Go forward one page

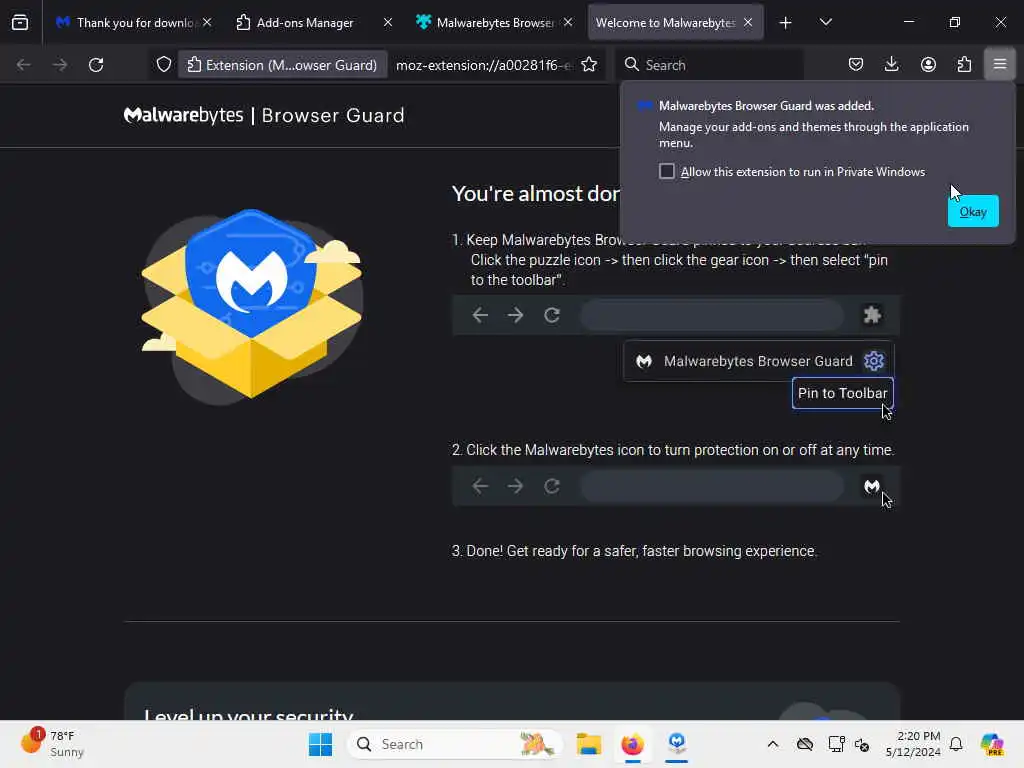click(x=59, y=64)
